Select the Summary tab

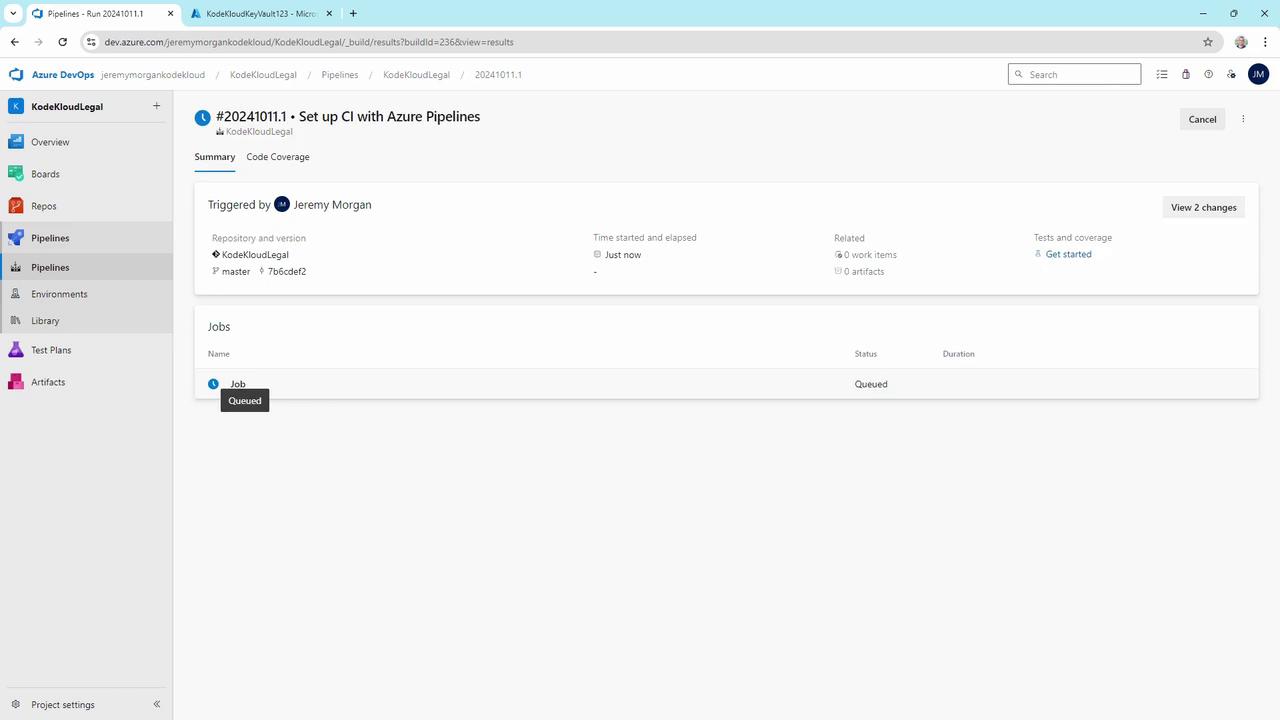coord(215,157)
